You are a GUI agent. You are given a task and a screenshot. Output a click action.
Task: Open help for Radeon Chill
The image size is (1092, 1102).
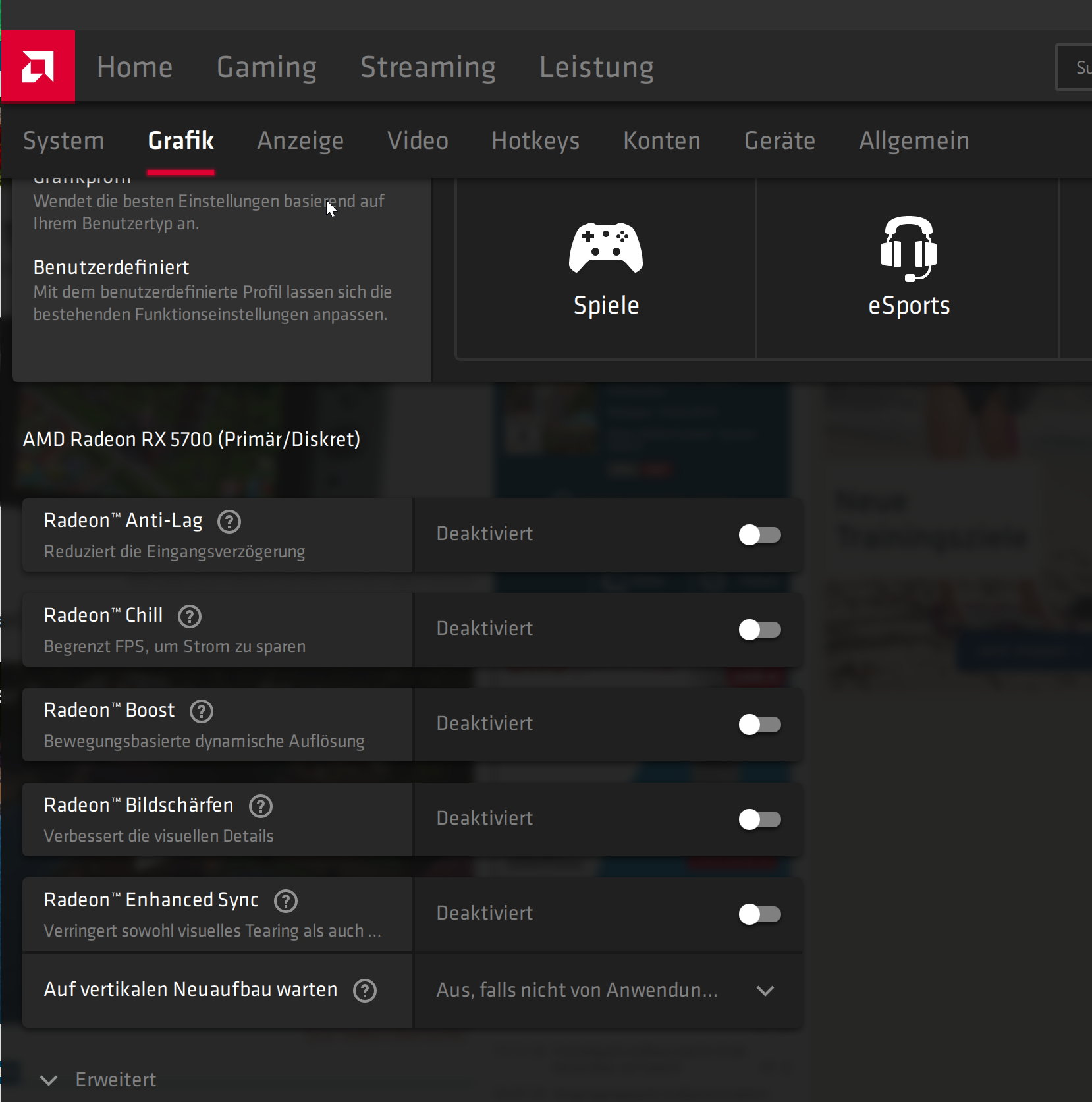point(190,617)
